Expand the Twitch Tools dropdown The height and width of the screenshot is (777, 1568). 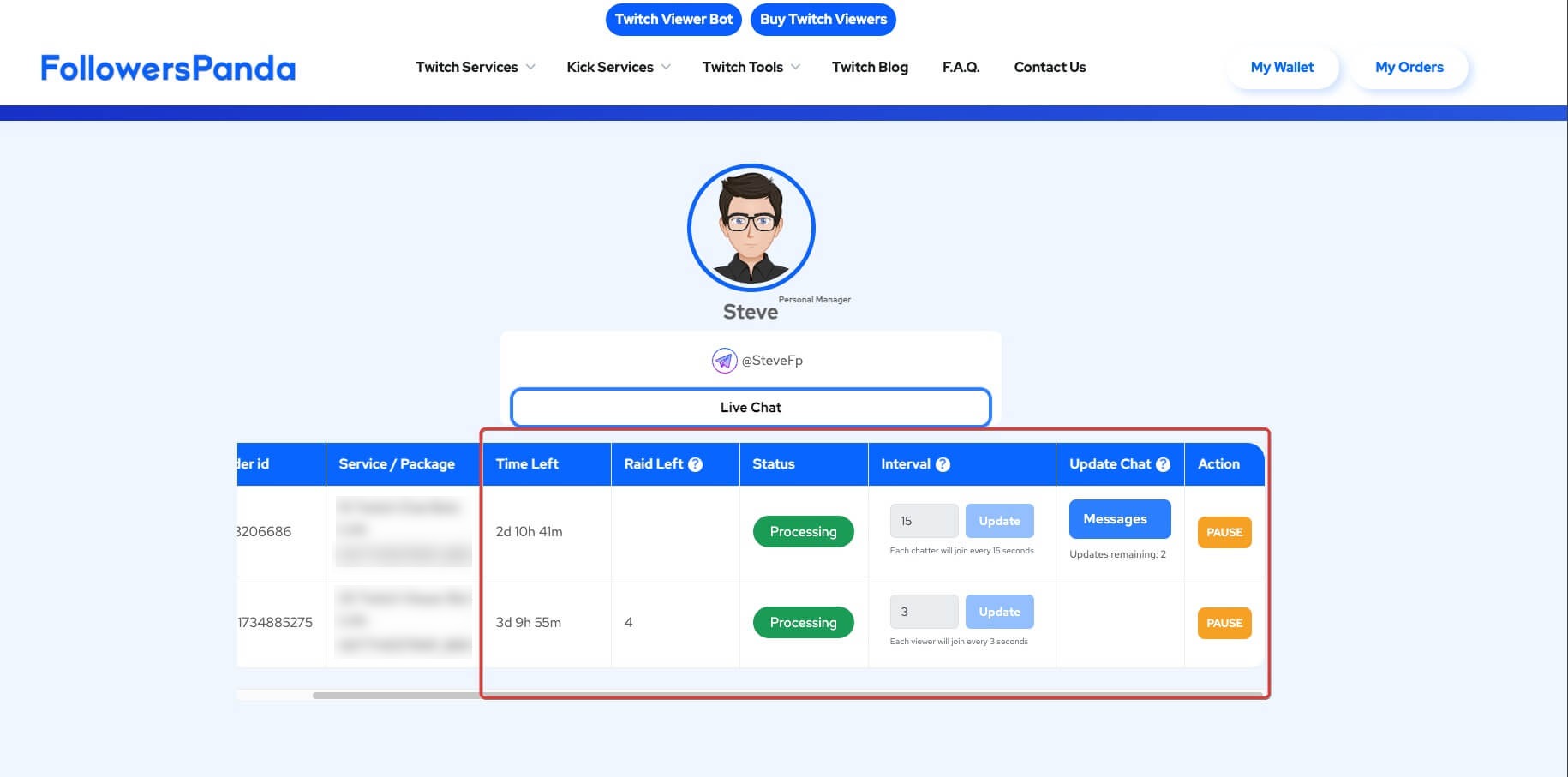[x=751, y=67]
